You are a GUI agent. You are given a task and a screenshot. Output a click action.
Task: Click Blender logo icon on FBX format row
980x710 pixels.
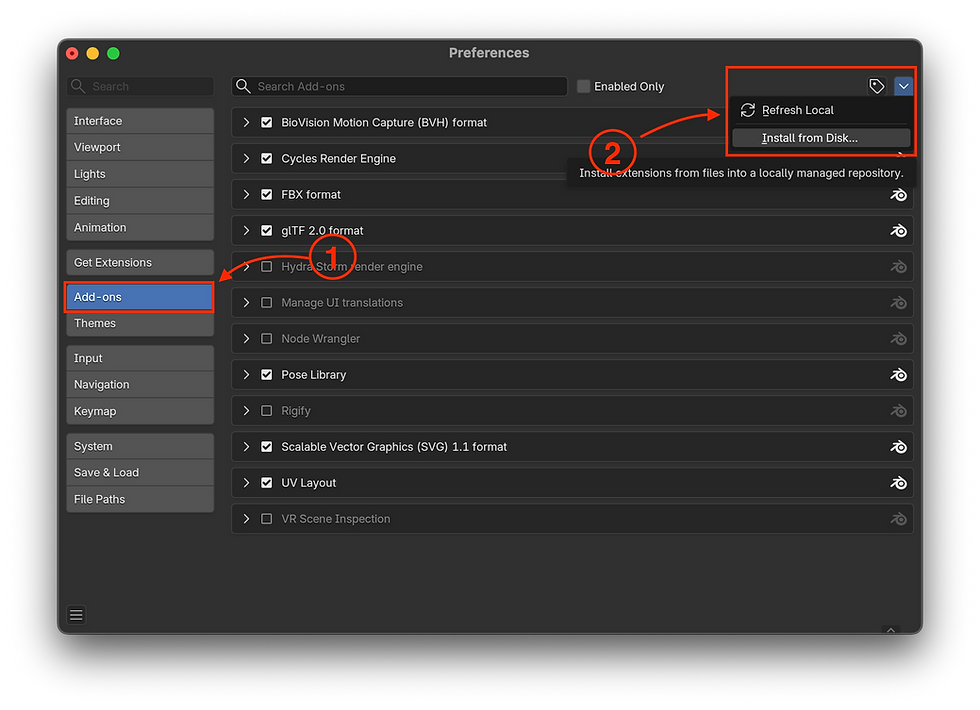[x=898, y=195]
